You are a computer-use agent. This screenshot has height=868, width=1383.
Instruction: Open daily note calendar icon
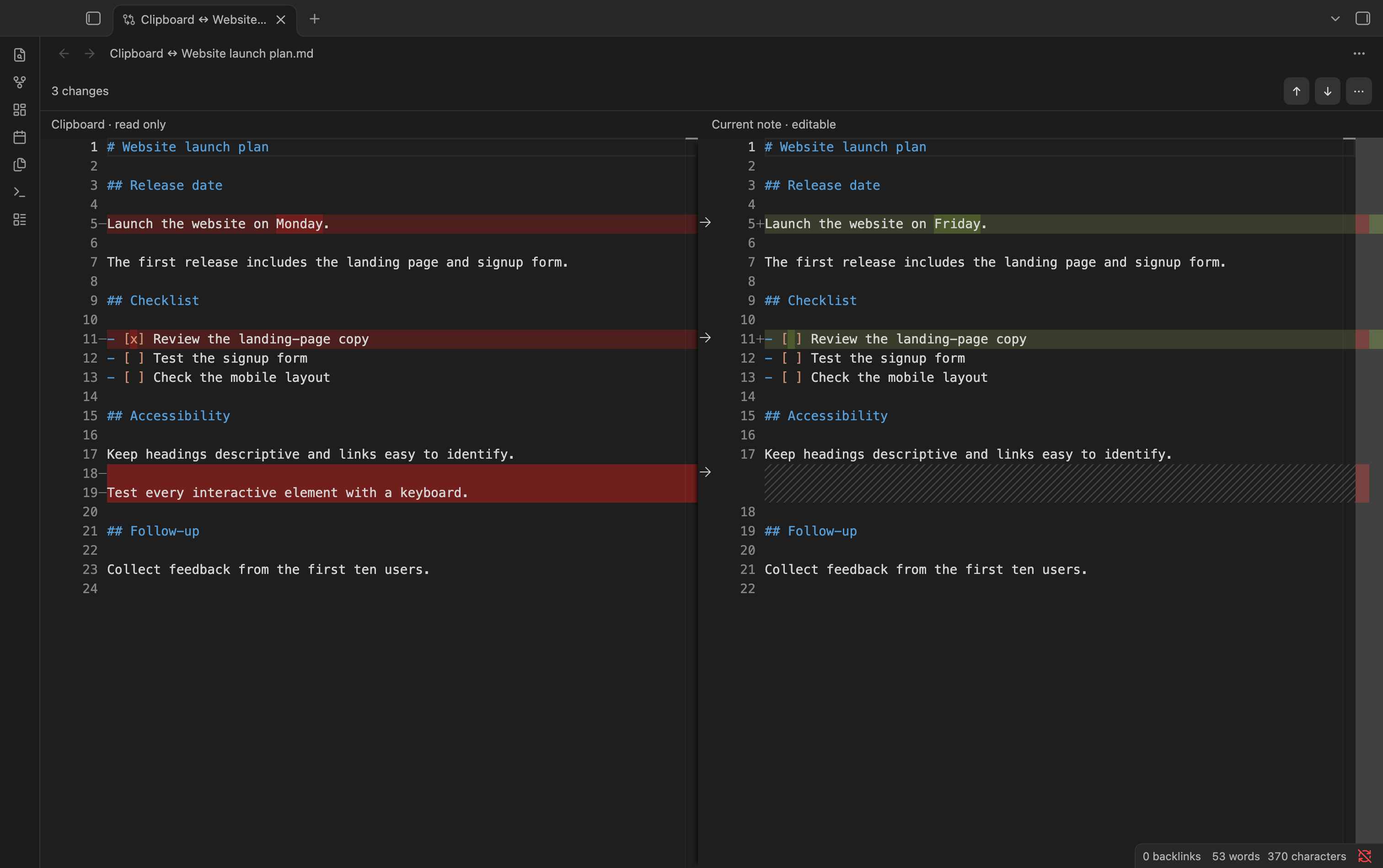pyautogui.click(x=20, y=137)
